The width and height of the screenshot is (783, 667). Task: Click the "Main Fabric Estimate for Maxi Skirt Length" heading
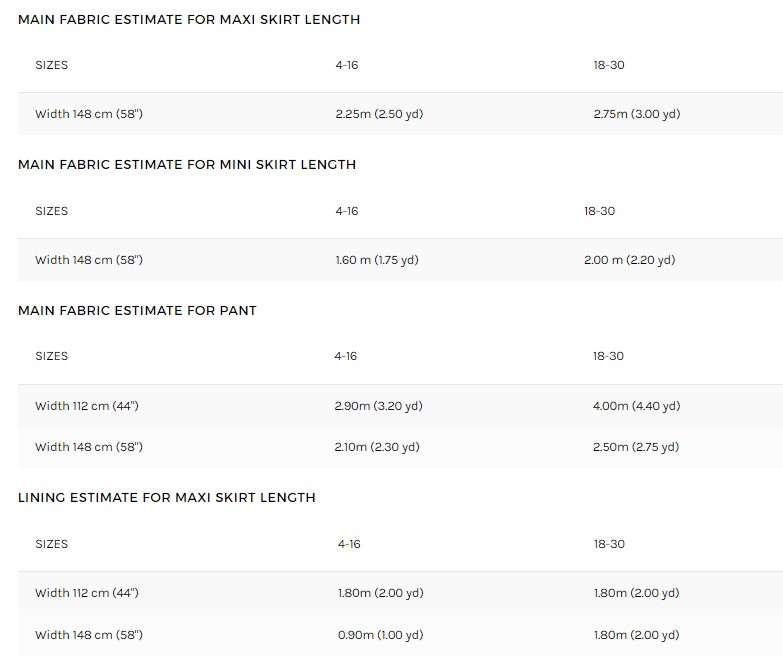click(189, 19)
